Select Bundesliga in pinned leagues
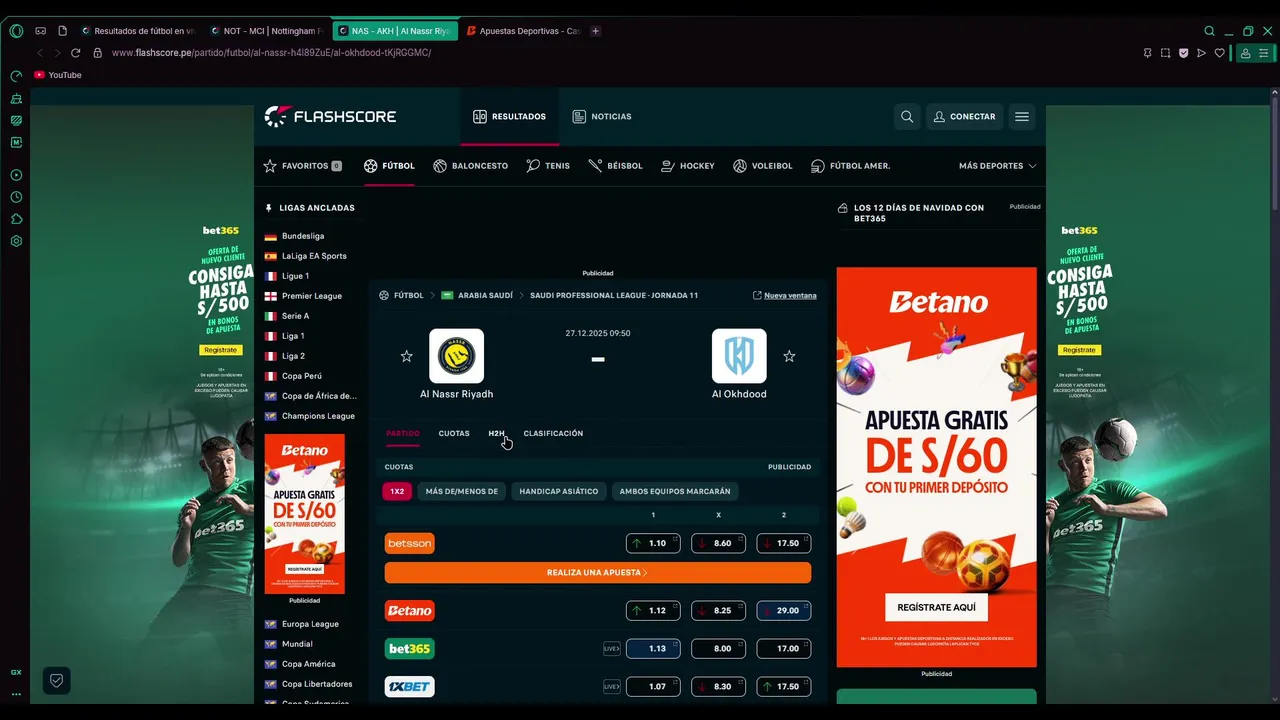The image size is (1280, 720). click(302, 236)
